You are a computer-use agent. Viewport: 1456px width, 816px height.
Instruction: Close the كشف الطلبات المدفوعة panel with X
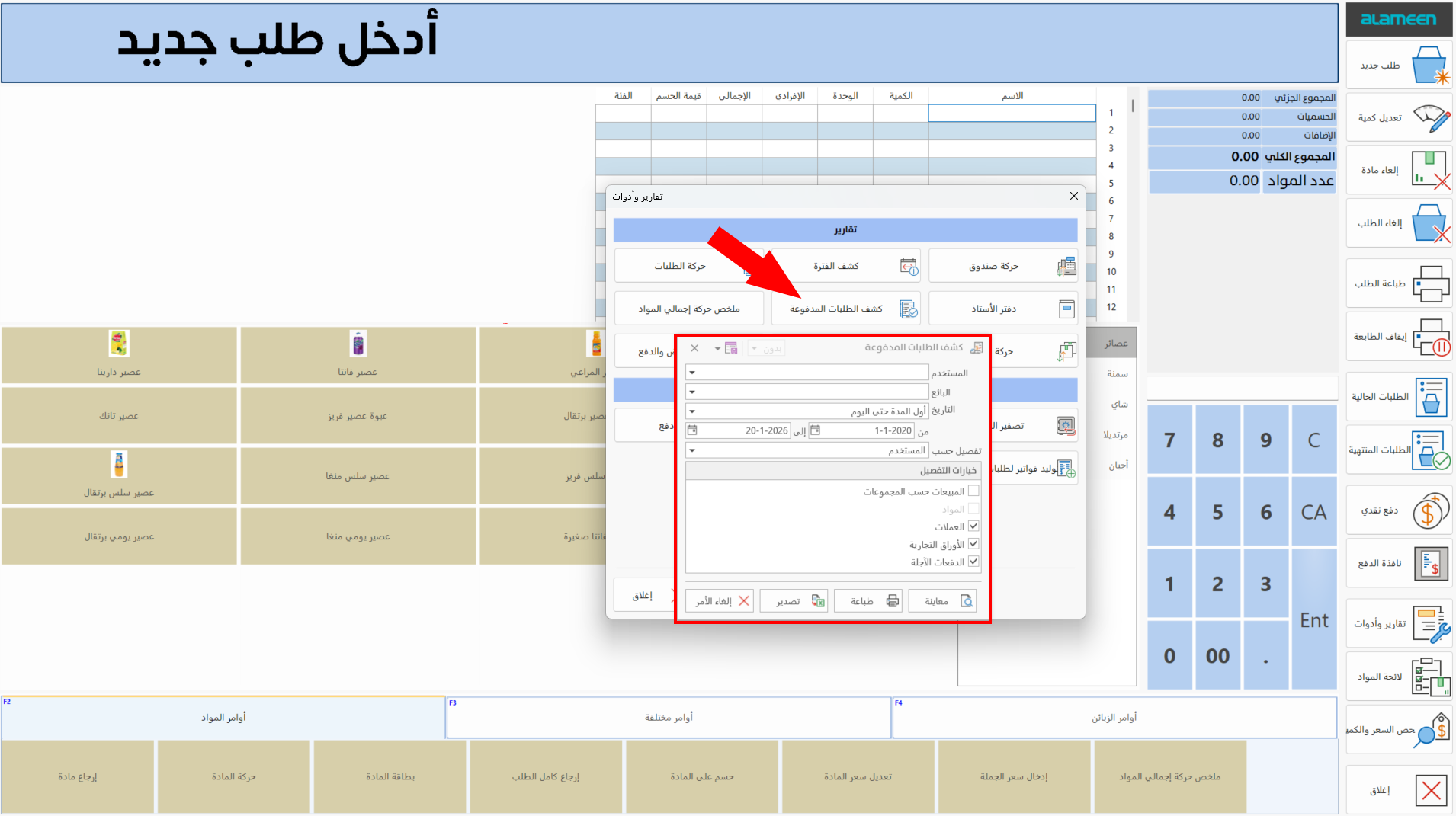pyautogui.click(x=694, y=348)
